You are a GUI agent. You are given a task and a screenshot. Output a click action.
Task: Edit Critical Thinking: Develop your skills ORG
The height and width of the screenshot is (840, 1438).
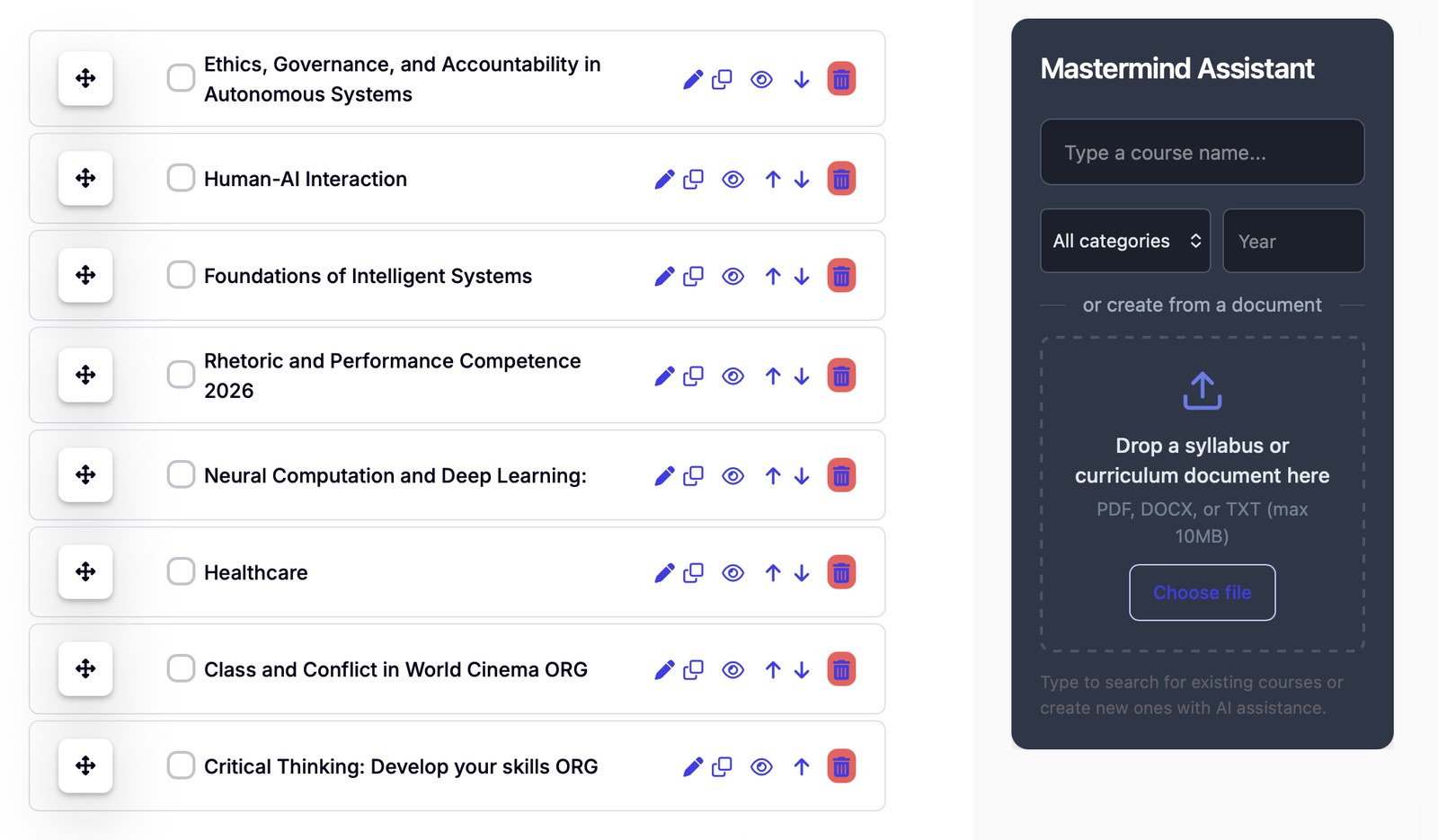pos(693,767)
